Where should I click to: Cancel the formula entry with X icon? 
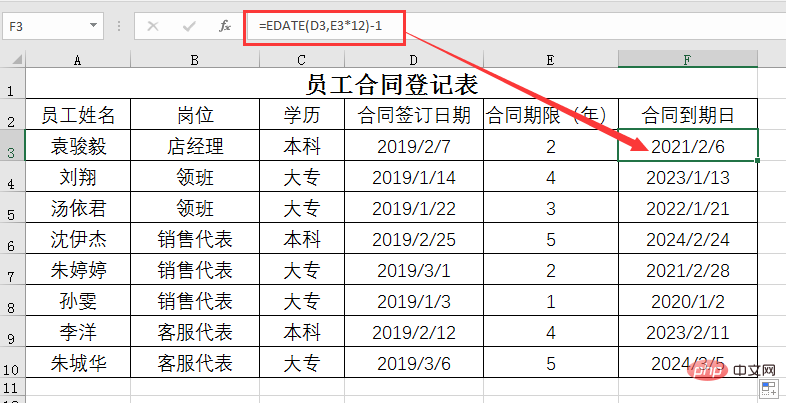tap(153, 26)
